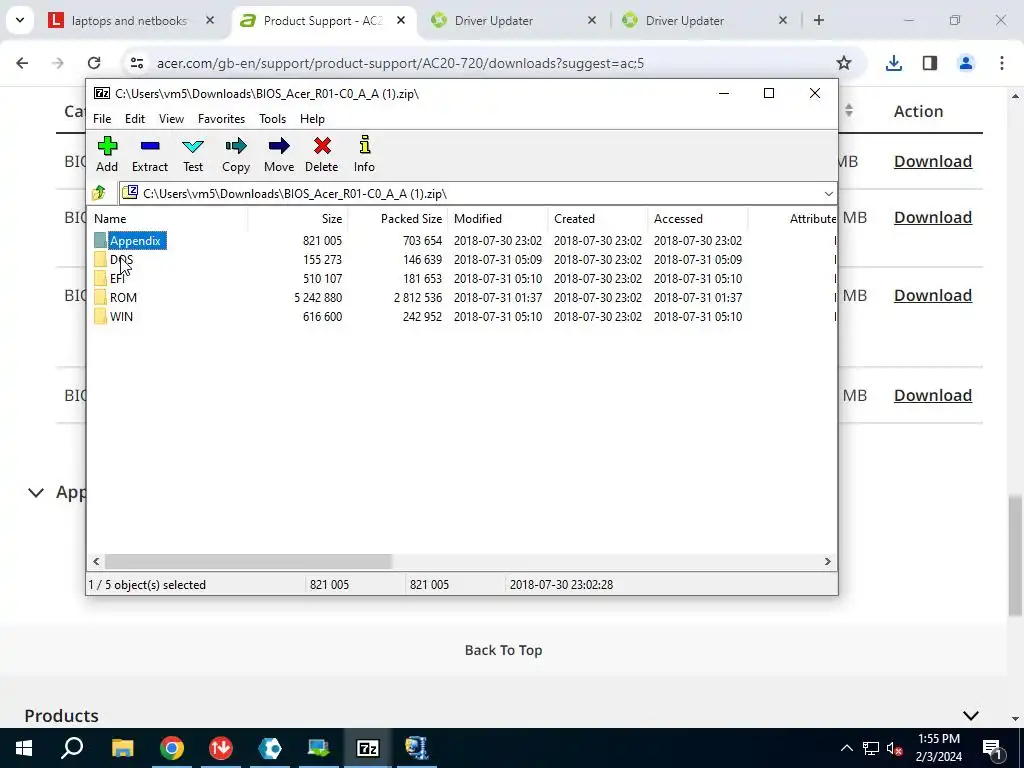
Task: Click the Back To Top link
Action: click(503, 650)
